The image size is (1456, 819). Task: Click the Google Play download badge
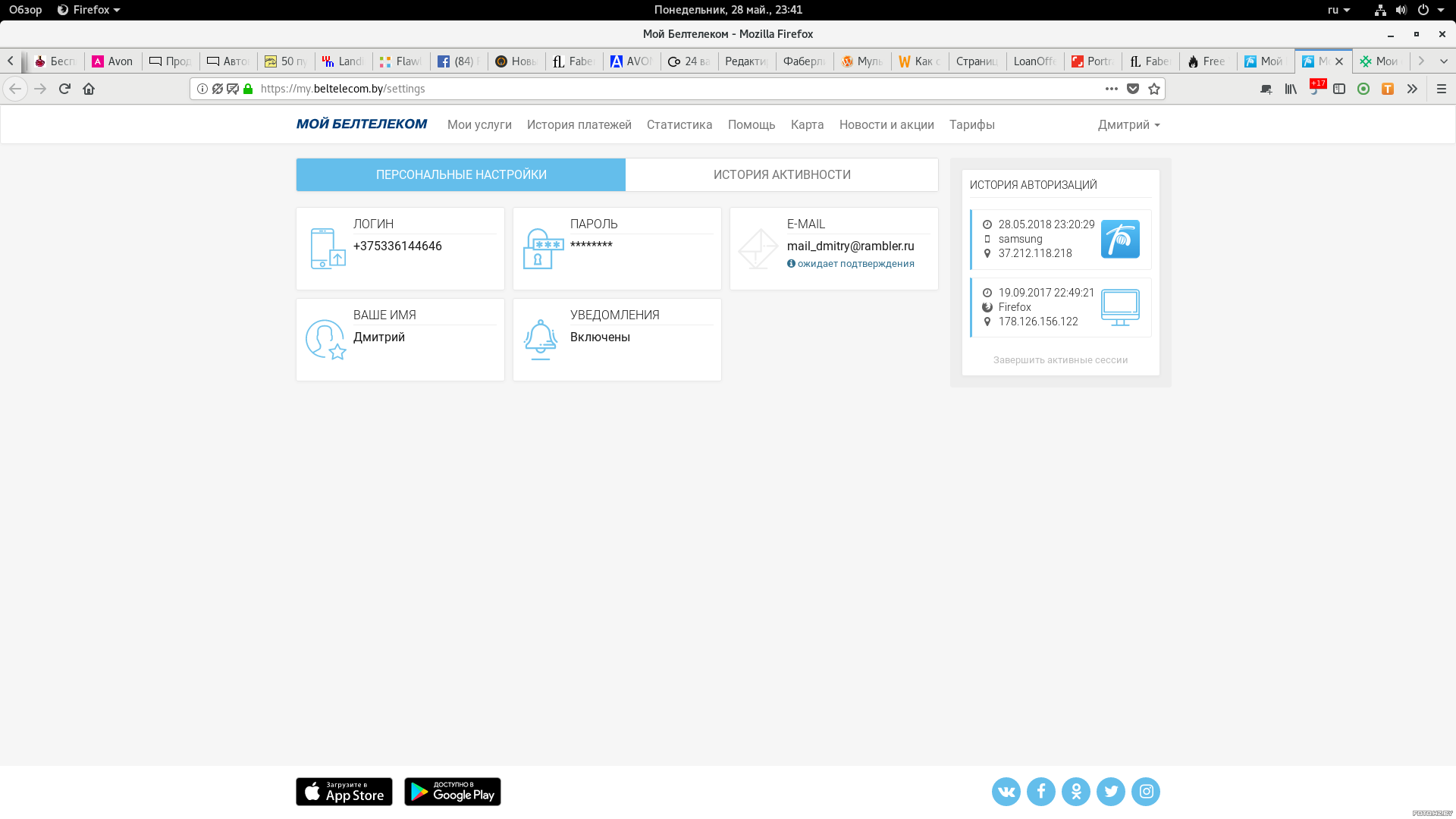(x=453, y=792)
